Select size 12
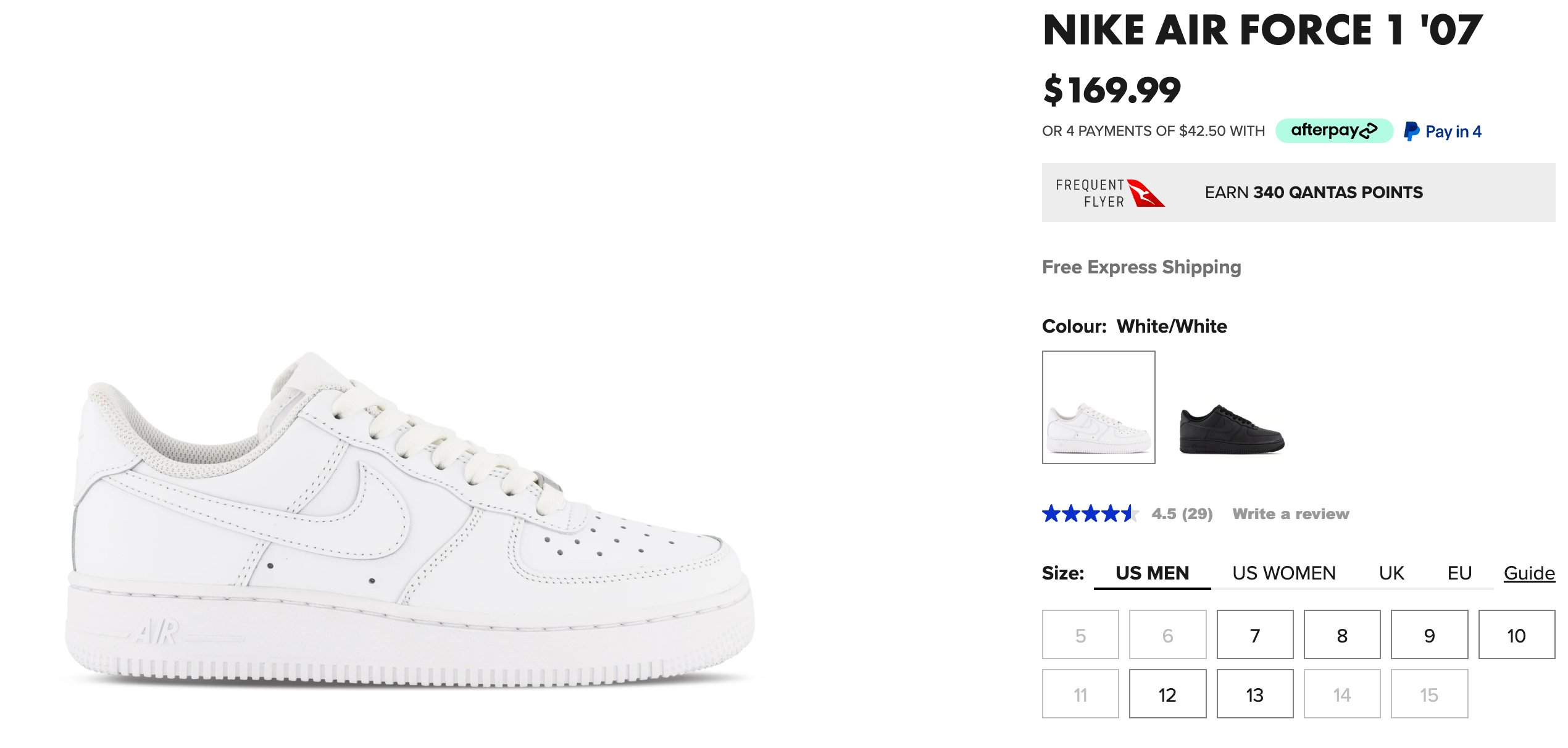 point(1167,694)
